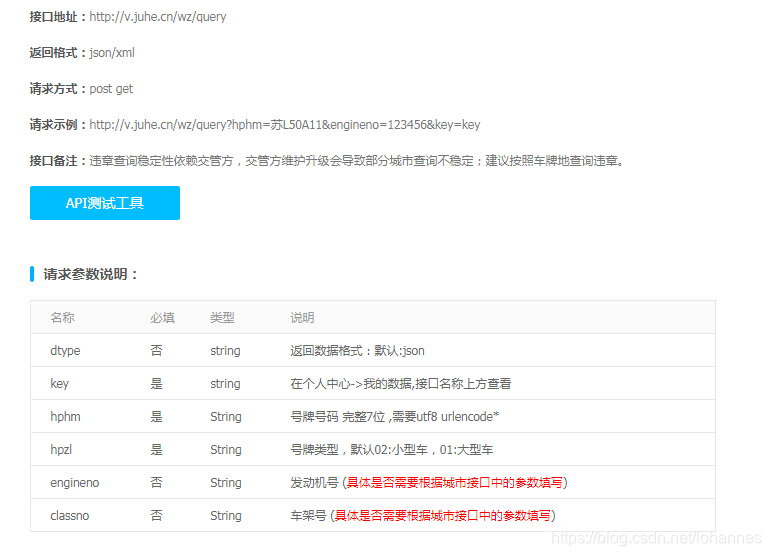Click the String type cell in classno row

click(x=226, y=516)
